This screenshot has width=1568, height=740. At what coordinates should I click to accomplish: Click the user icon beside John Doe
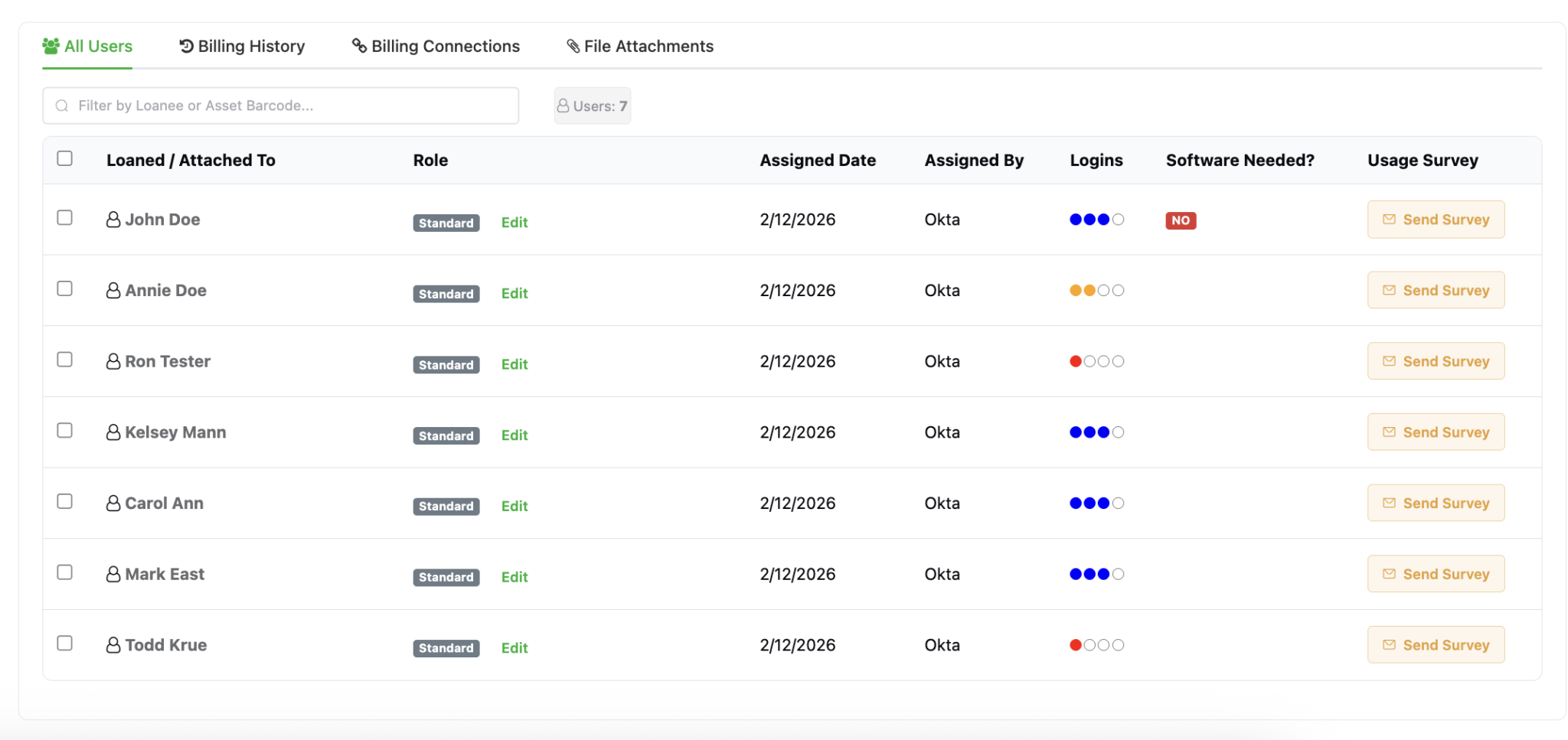[113, 220]
